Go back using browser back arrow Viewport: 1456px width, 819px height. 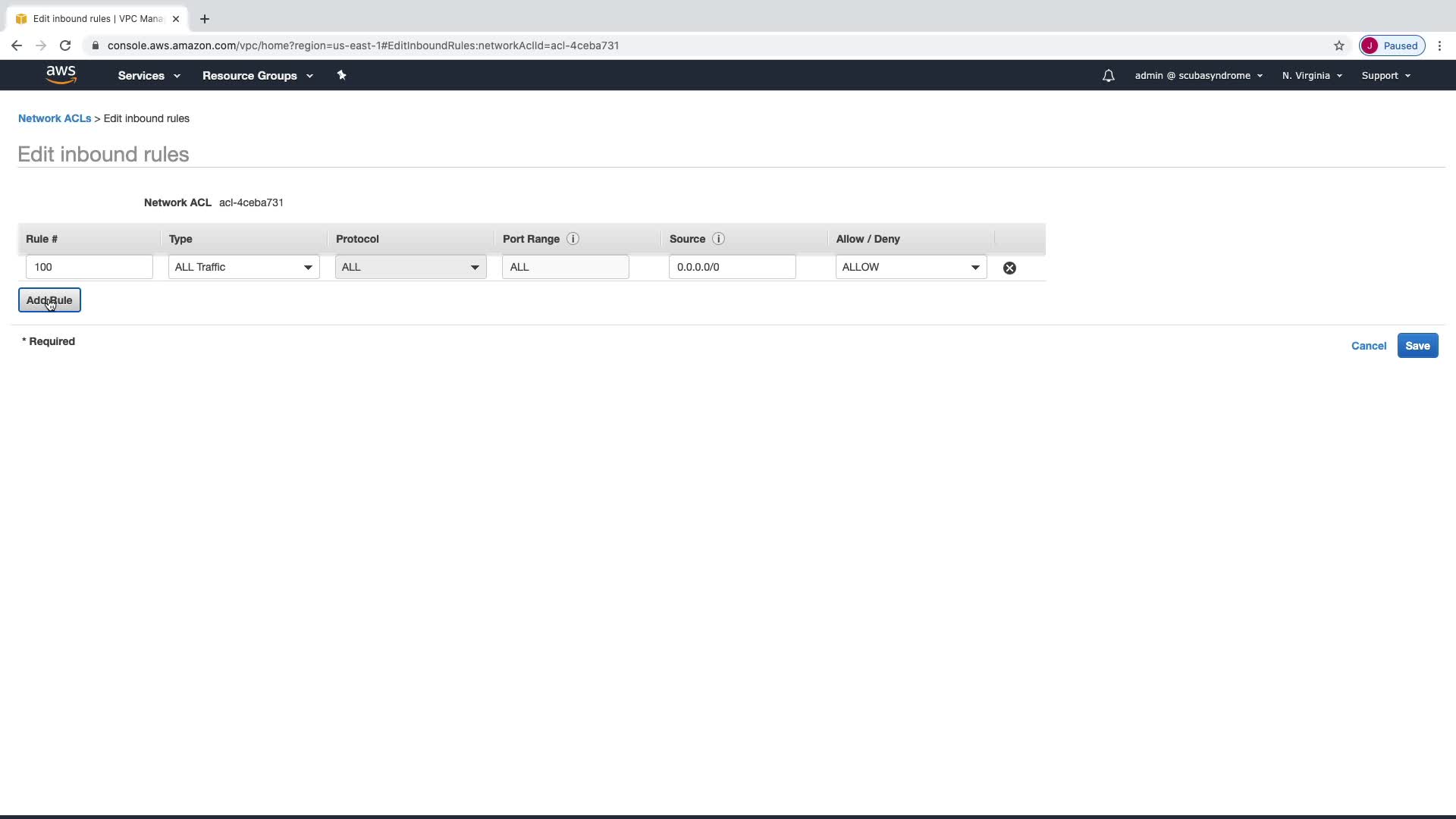click(x=17, y=45)
